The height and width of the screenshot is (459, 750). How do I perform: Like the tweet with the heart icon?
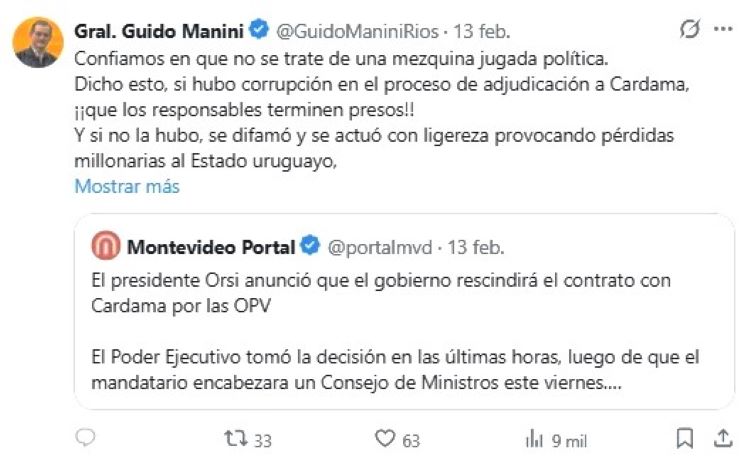point(385,438)
